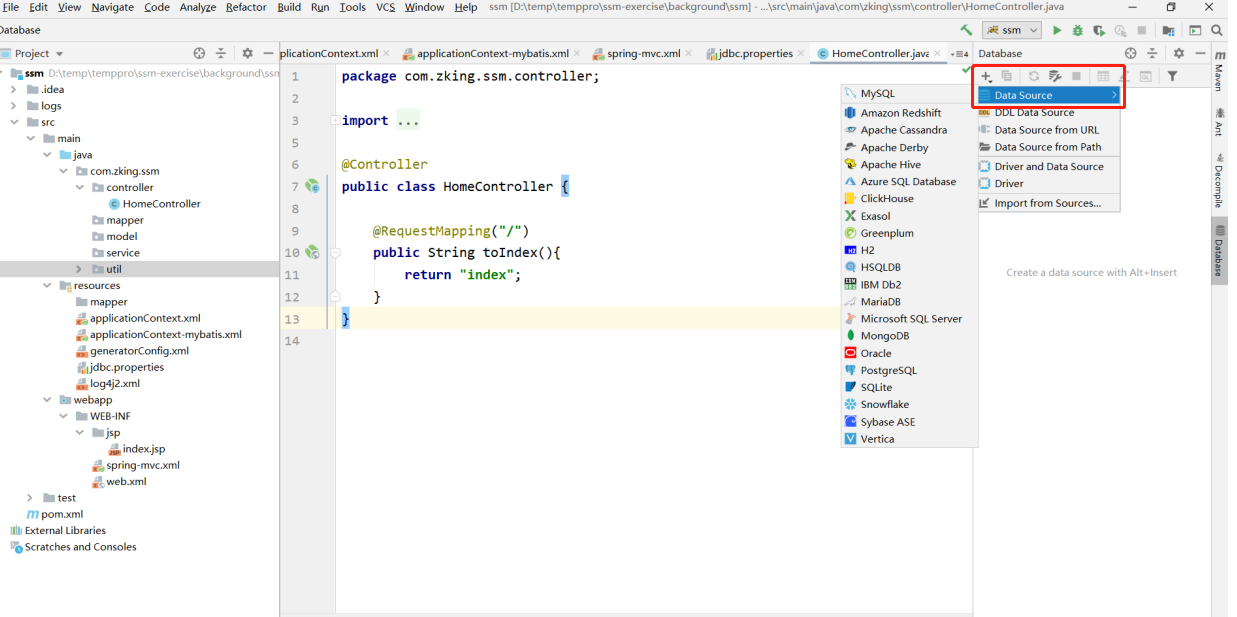The width and height of the screenshot is (1237, 617).
Task: Select HomeController in project tree
Action: point(155,204)
